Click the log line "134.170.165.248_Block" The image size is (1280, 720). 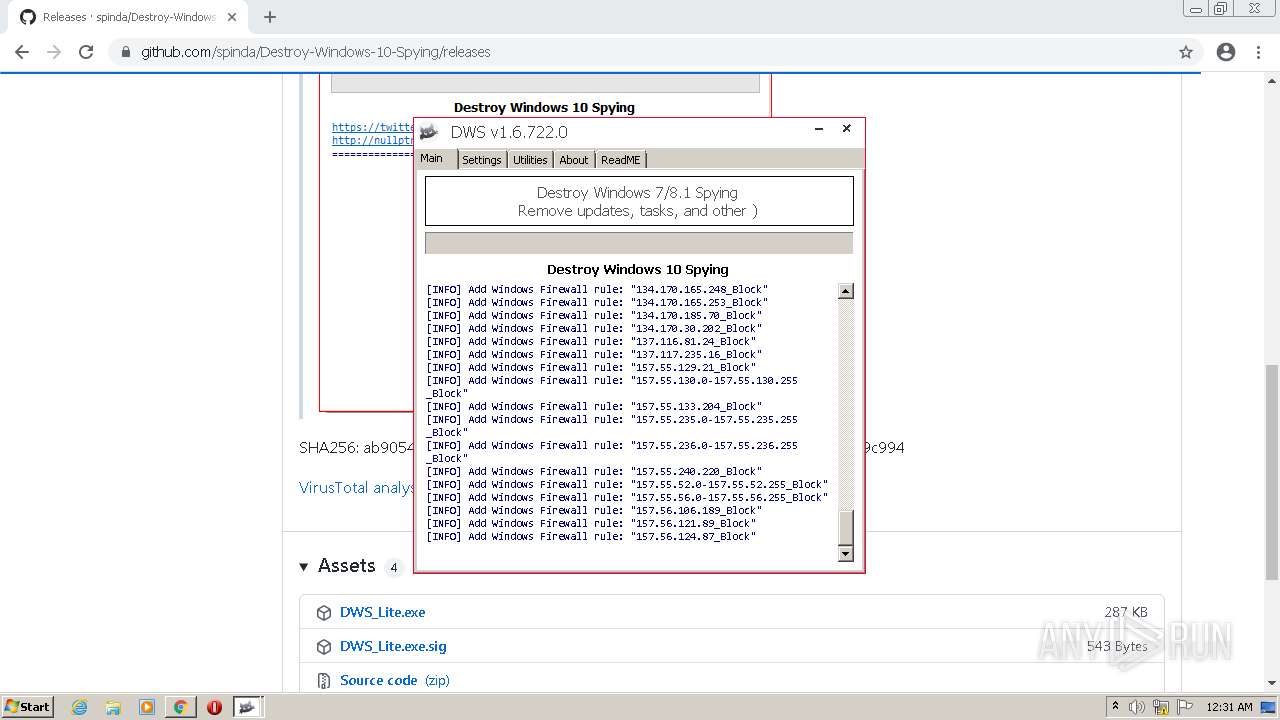point(597,290)
